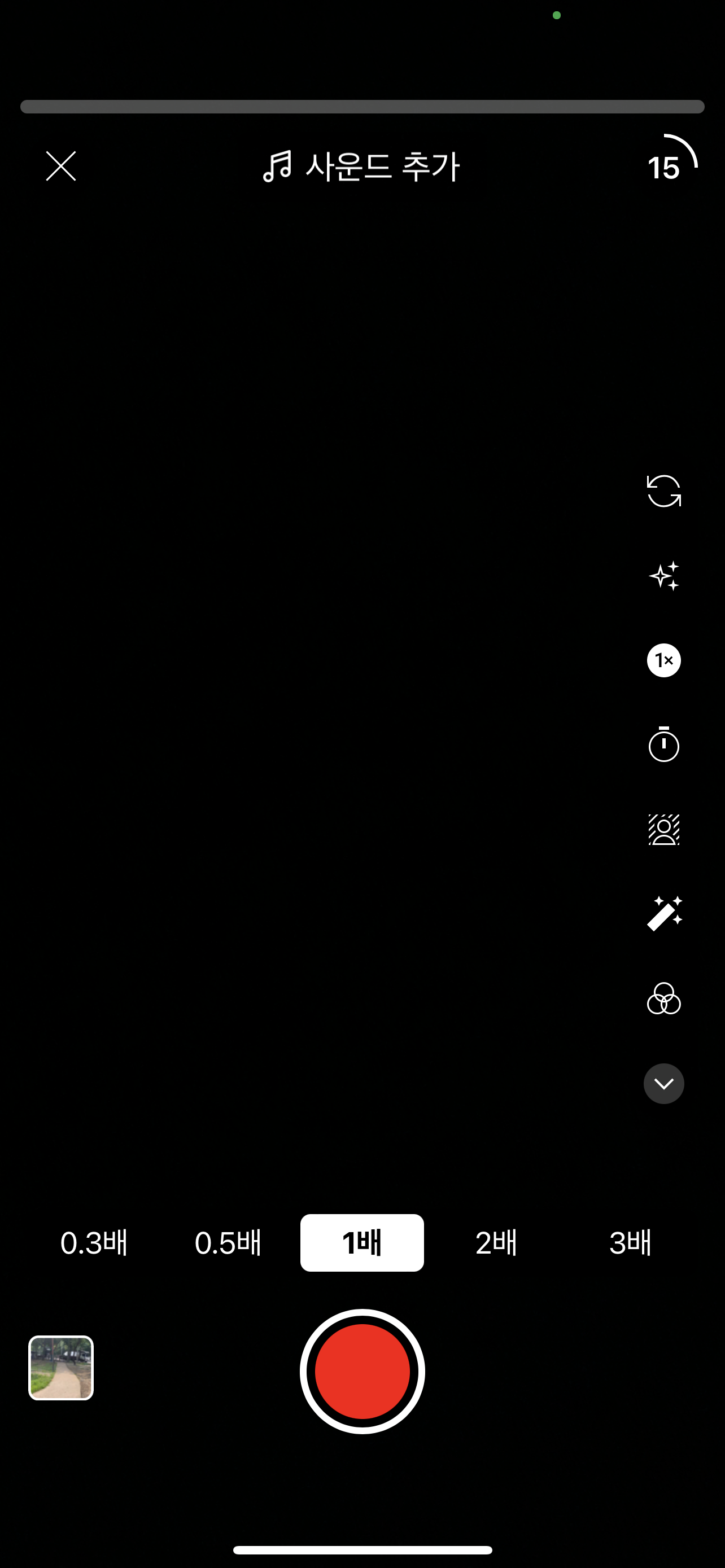Choose the 3배 speed option

click(630, 1243)
